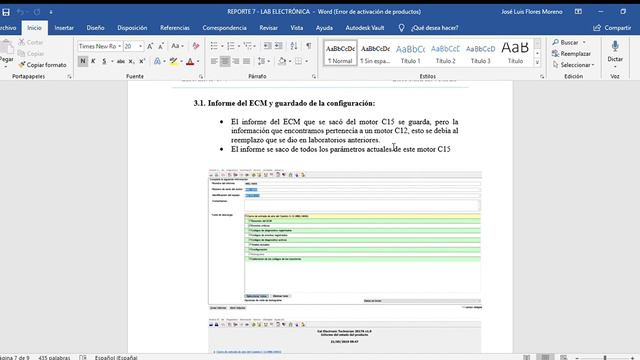Open the font size 20 dropdown

pyautogui.click(x=140, y=46)
